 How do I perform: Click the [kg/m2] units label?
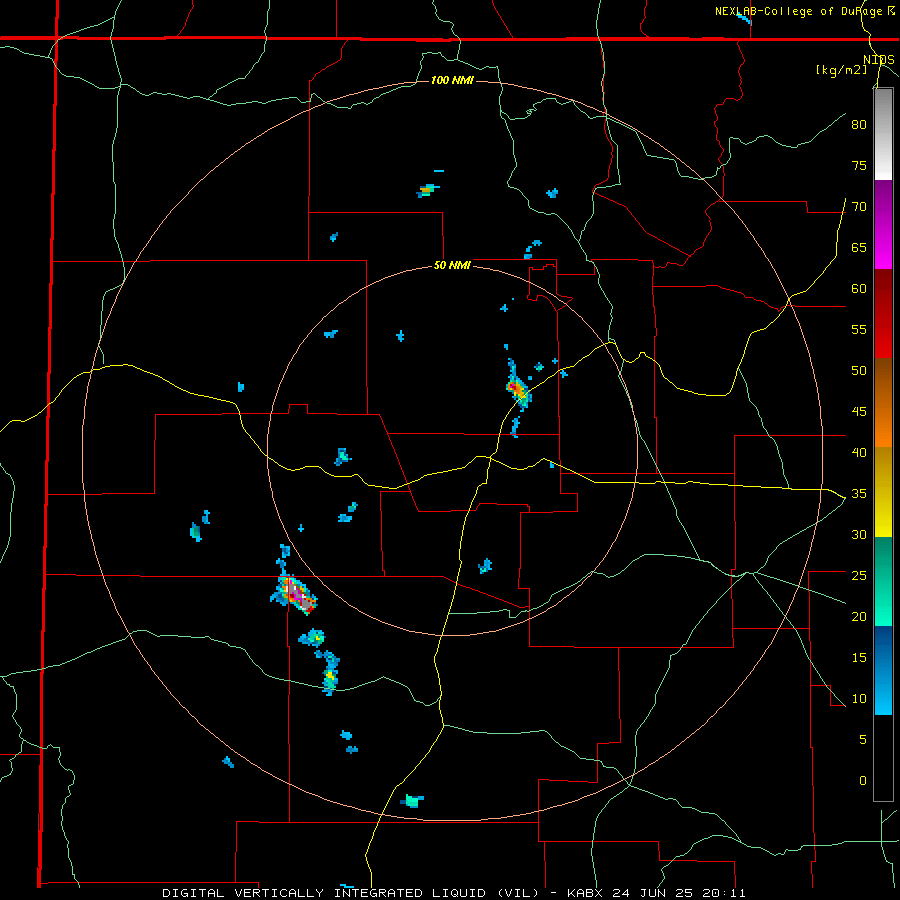point(841,70)
